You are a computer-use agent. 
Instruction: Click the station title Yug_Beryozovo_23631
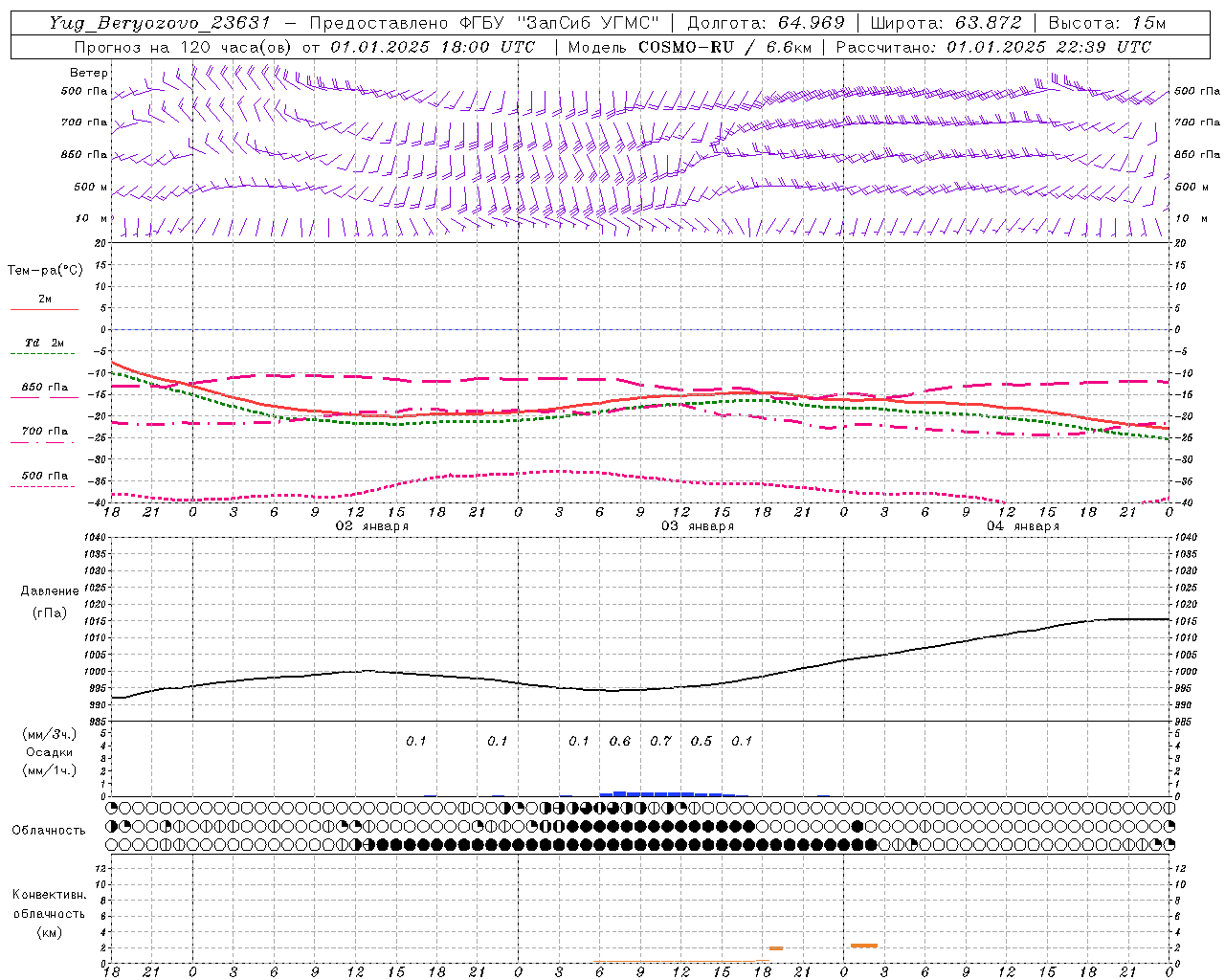pos(161,23)
